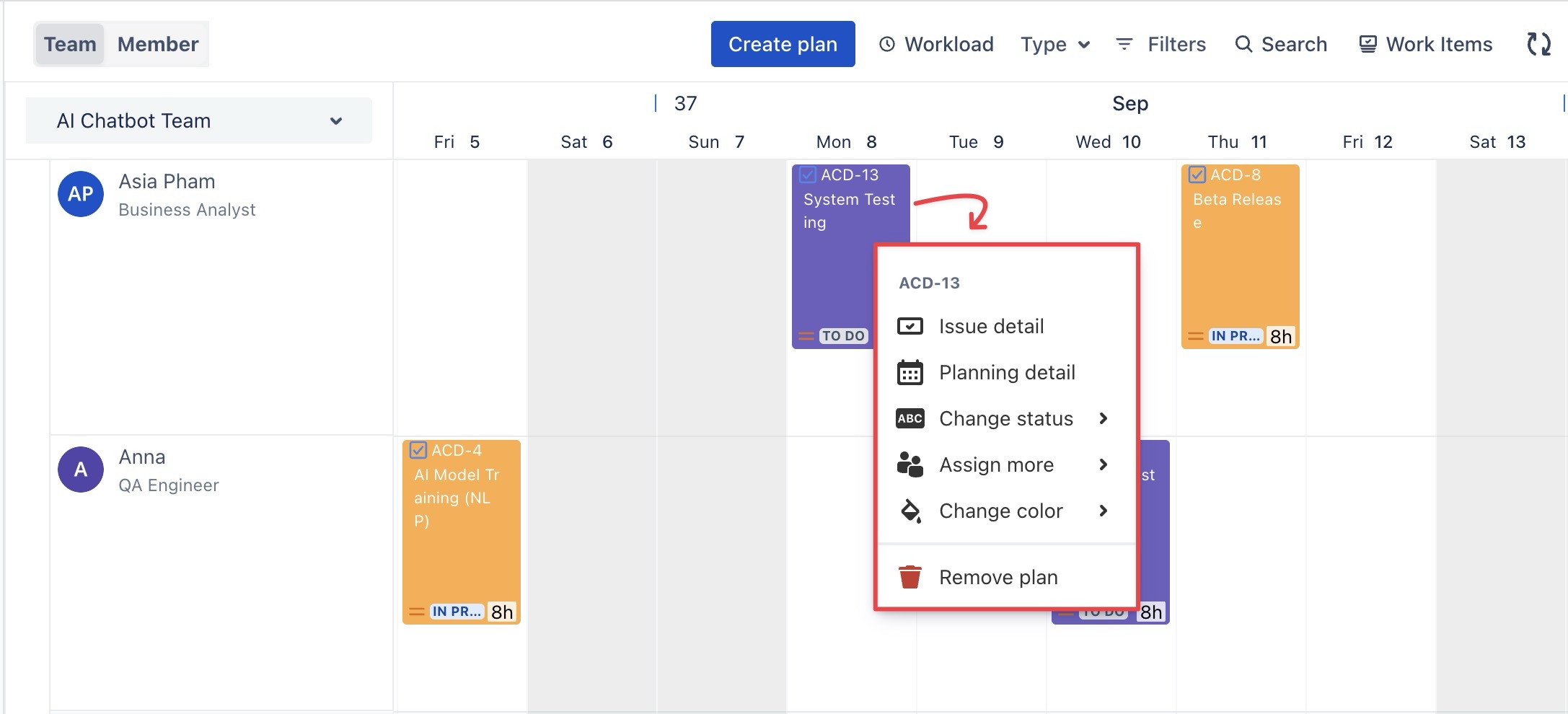Click the Filters funnel icon
Viewport: 1568px width, 714px height.
click(1124, 45)
